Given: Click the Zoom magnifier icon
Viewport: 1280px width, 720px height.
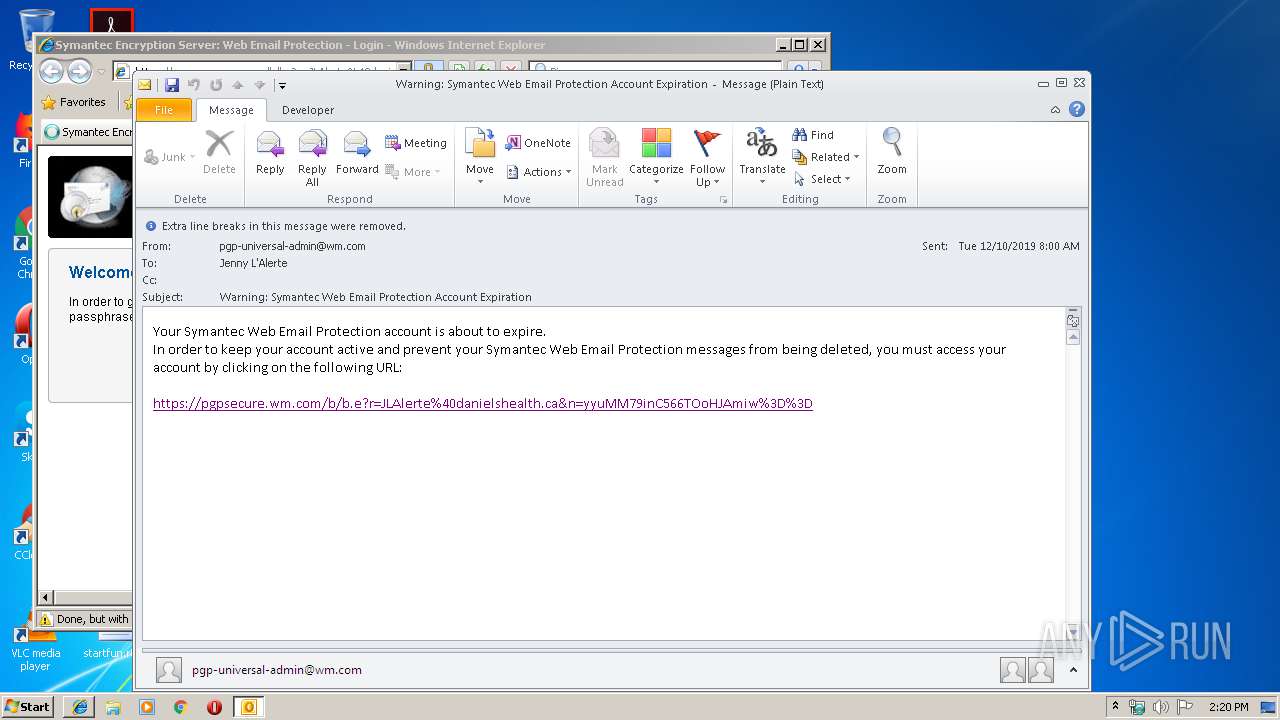Looking at the screenshot, I should [892, 151].
